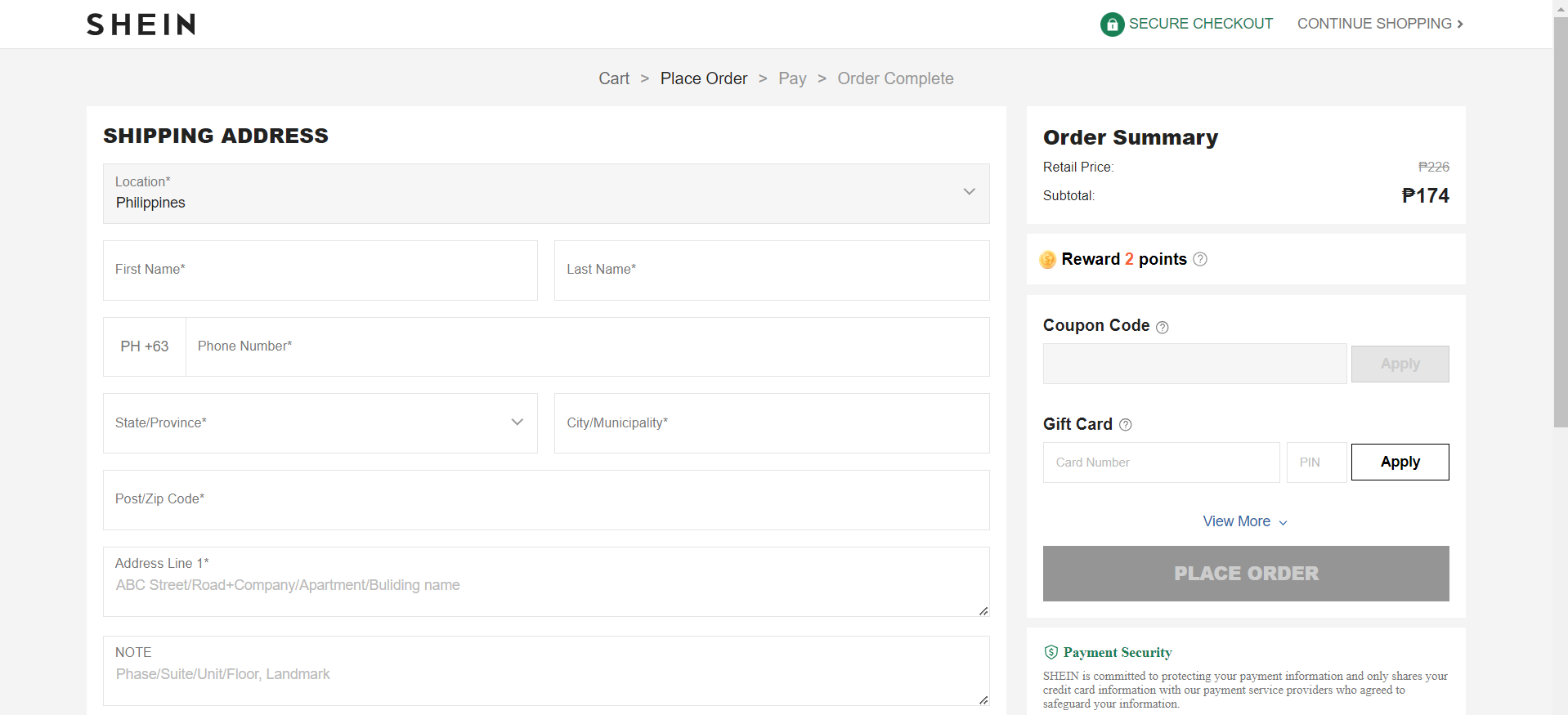Click the green secure checkout lock icon

tap(1112, 25)
